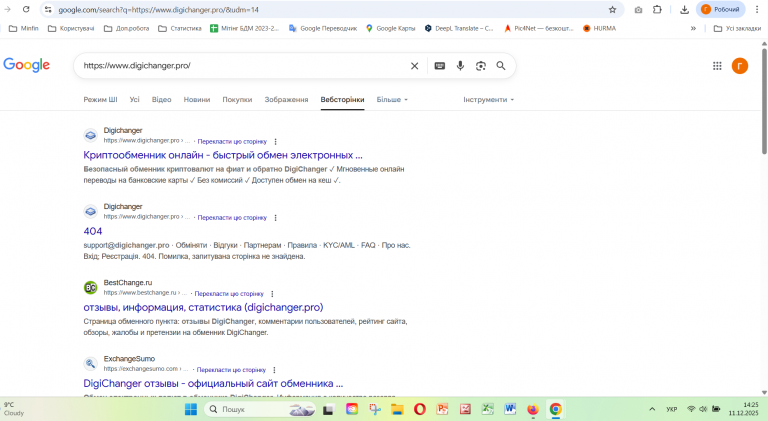Search by image with Google Lens icon
Image resolution: width=768 pixels, height=421 pixels.
pyautogui.click(x=481, y=66)
